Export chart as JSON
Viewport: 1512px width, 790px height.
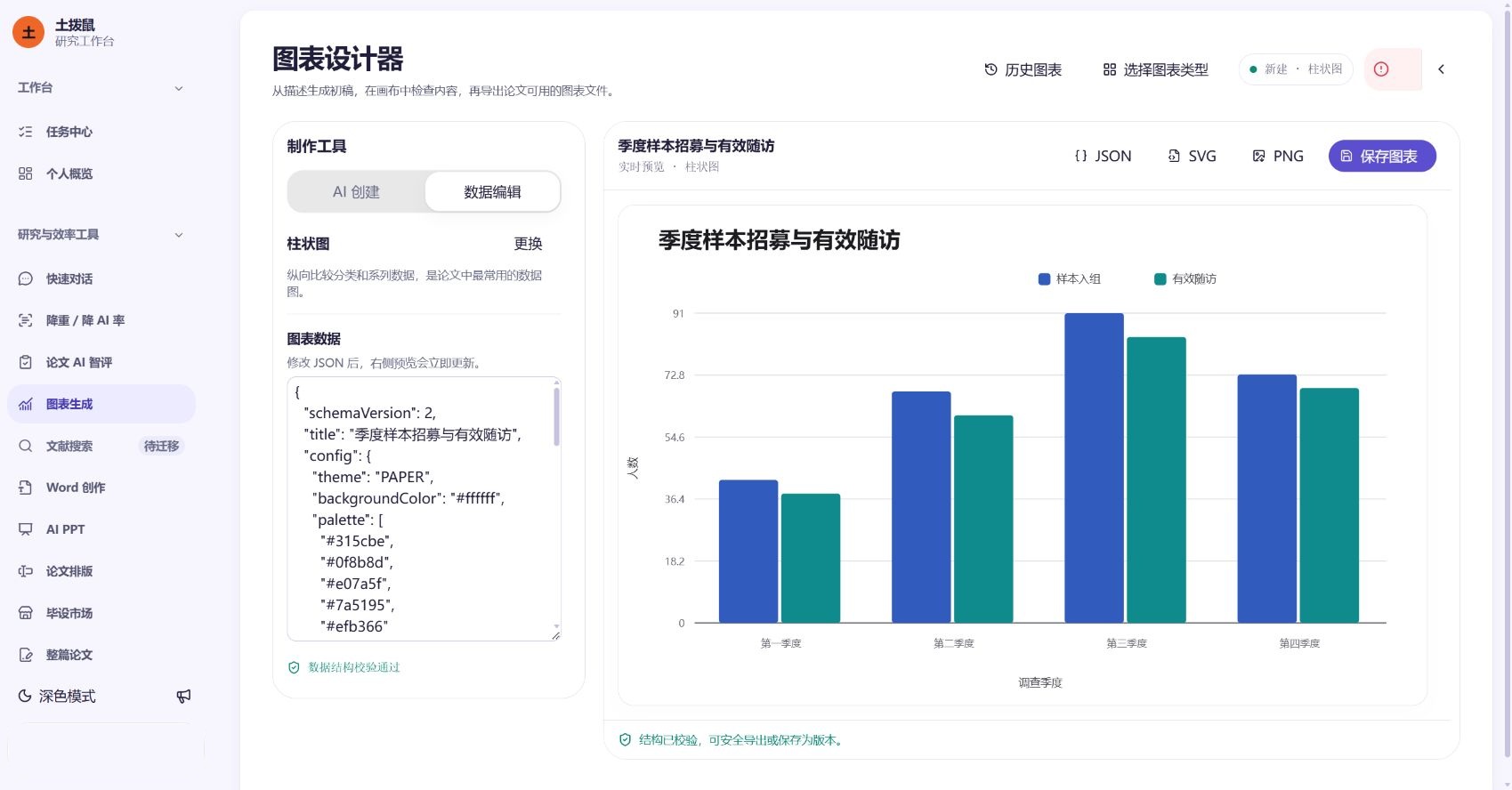[x=1104, y=156]
